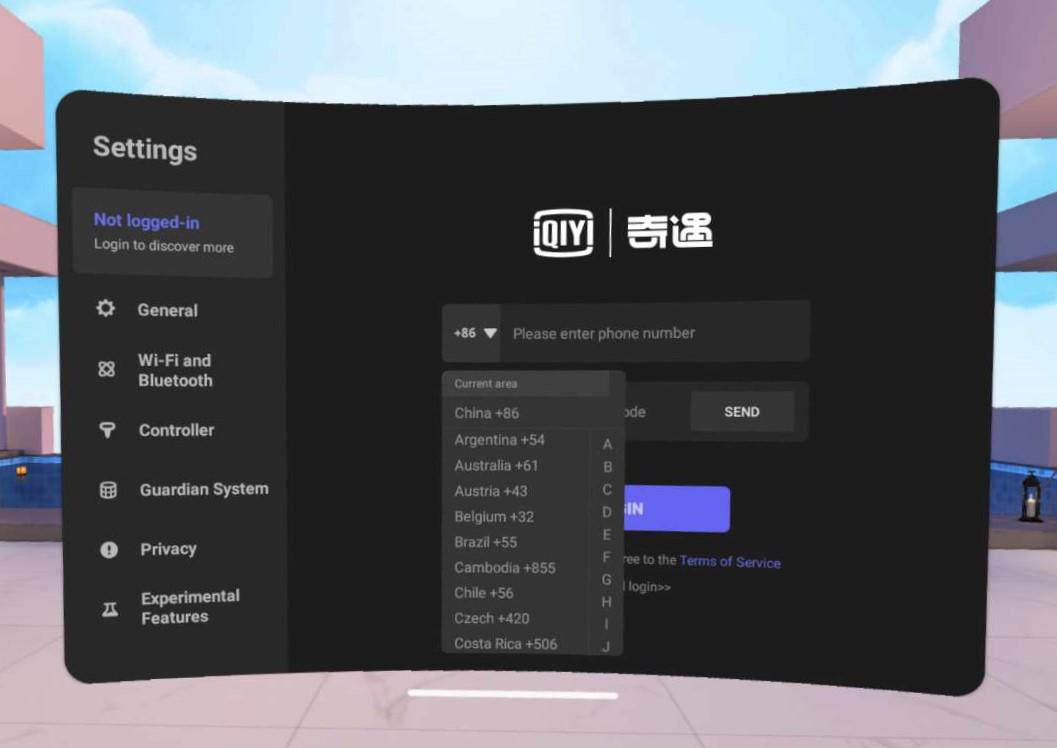Jump to letter A in index
Screen dimensions: 1057x748
607,444
